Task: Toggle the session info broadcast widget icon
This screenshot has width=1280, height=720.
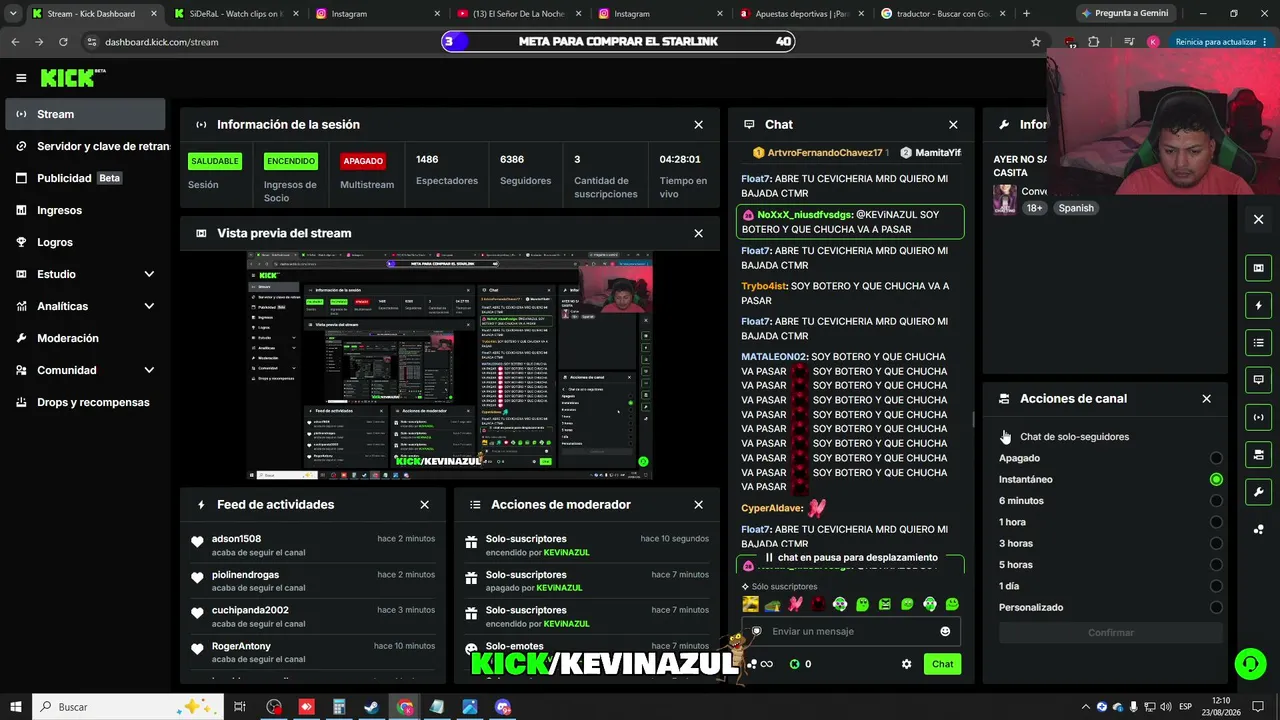Action: click(x=1258, y=417)
